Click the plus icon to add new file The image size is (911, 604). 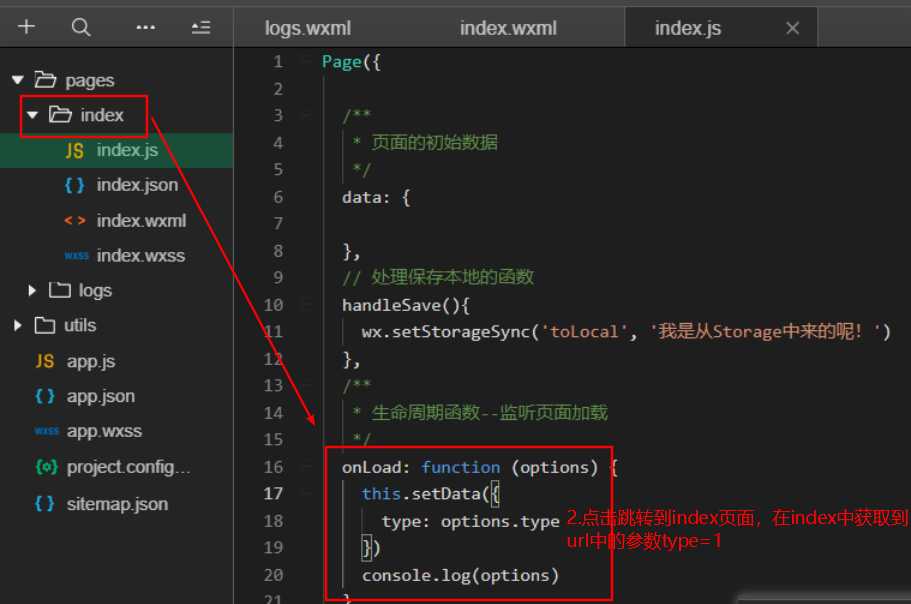26,26
